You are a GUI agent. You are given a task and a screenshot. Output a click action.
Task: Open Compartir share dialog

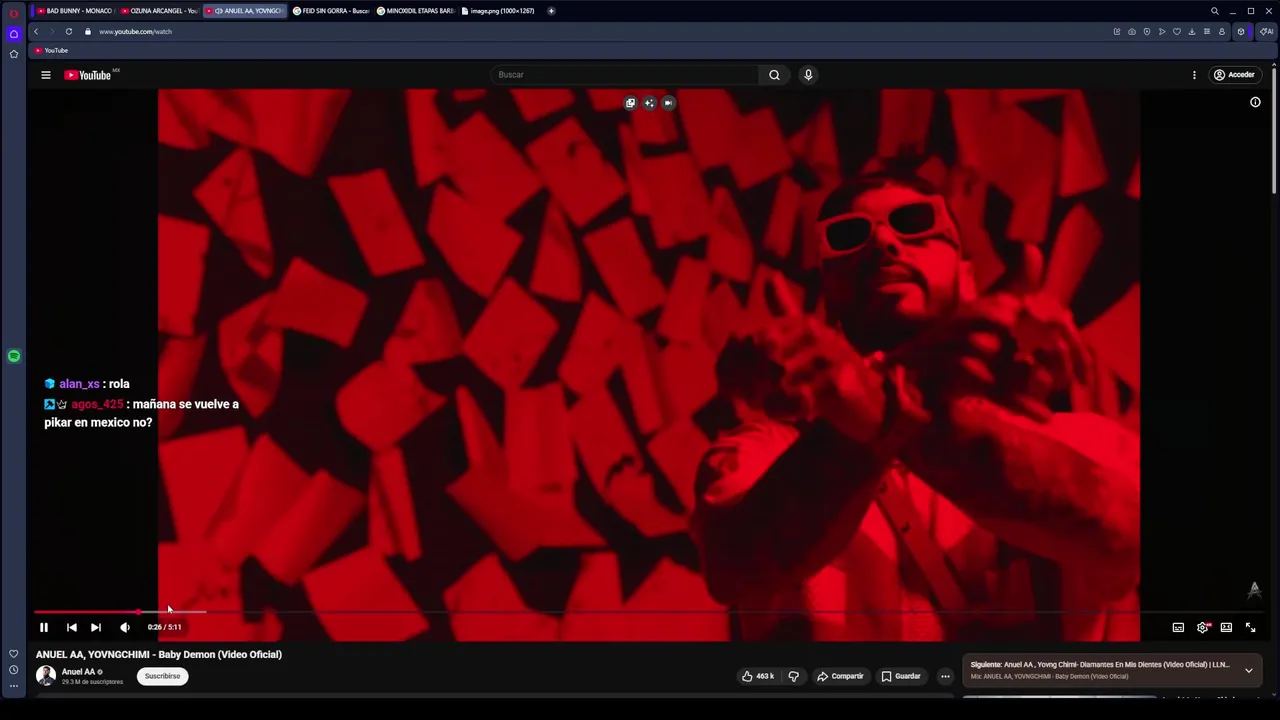coord(840,676)
